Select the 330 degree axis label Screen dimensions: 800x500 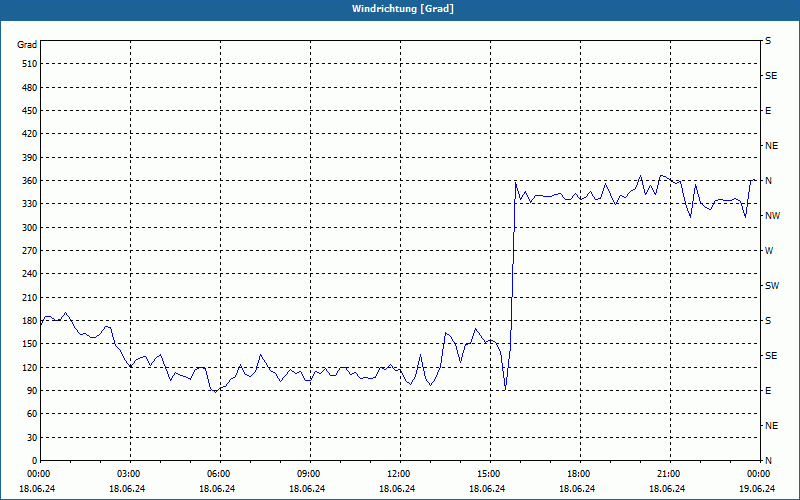[30, 204]
